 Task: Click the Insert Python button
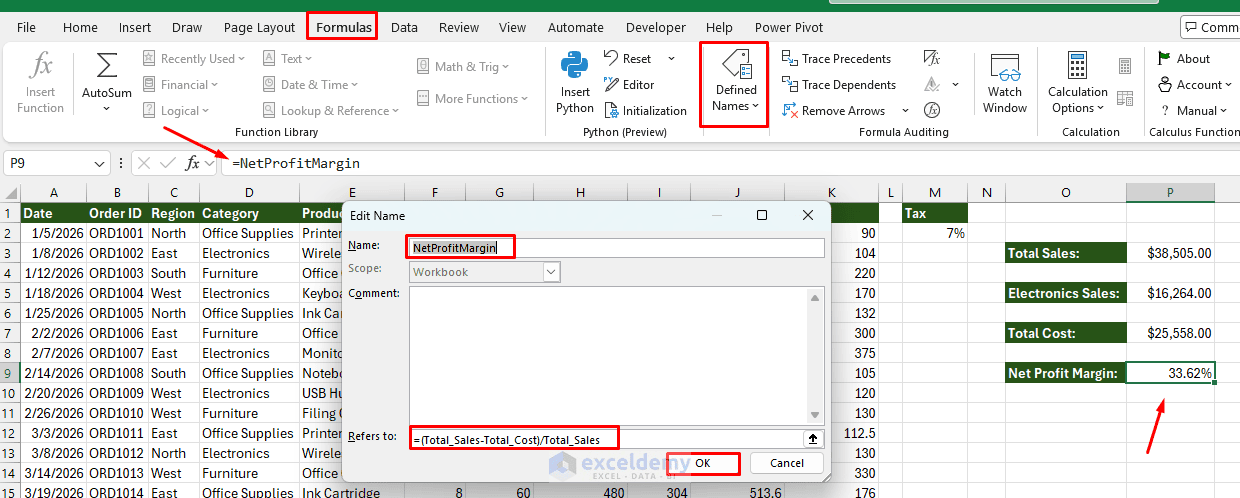click(575, 82)
